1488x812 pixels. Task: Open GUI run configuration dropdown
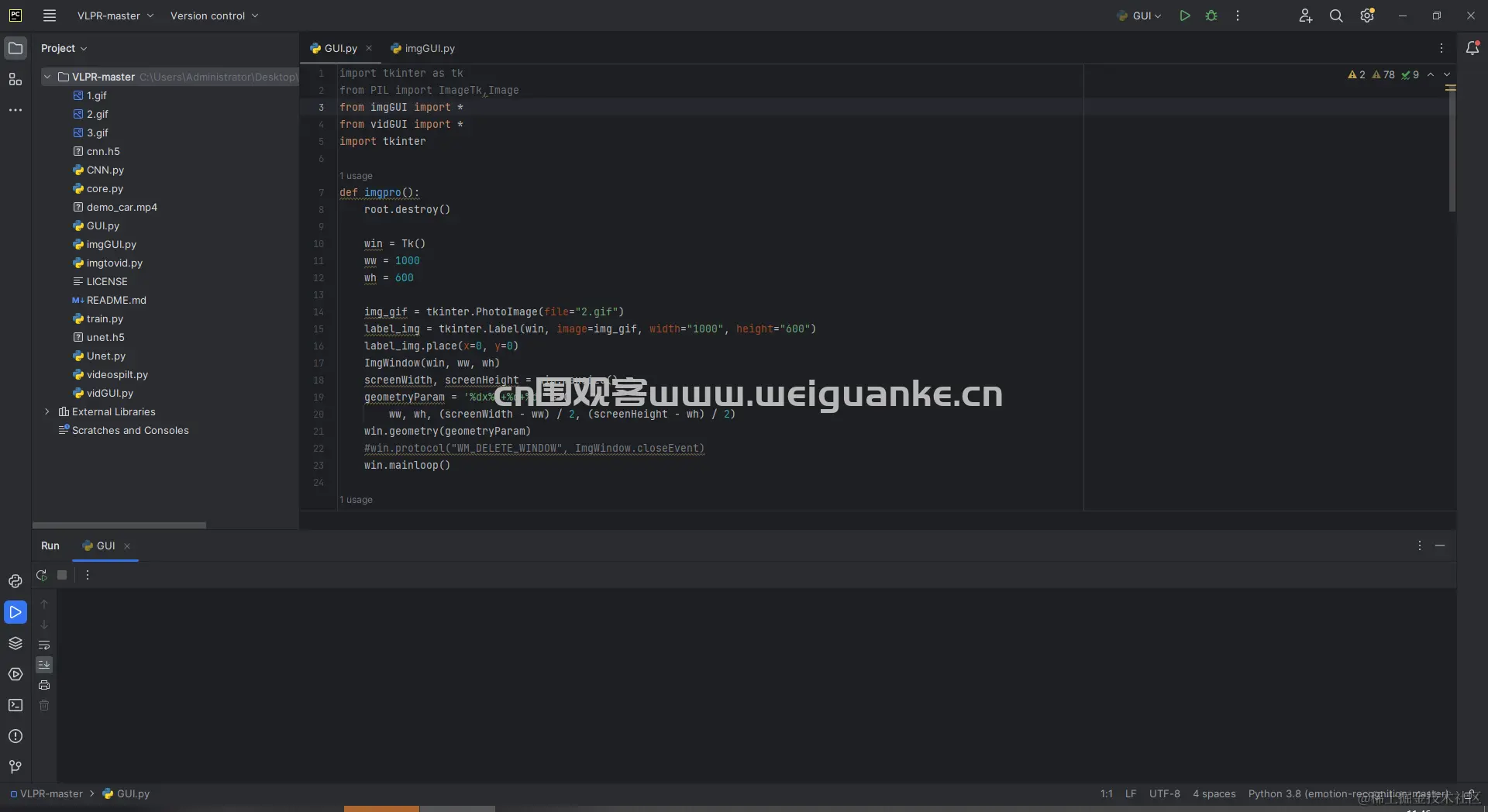tap(1139, 15)
